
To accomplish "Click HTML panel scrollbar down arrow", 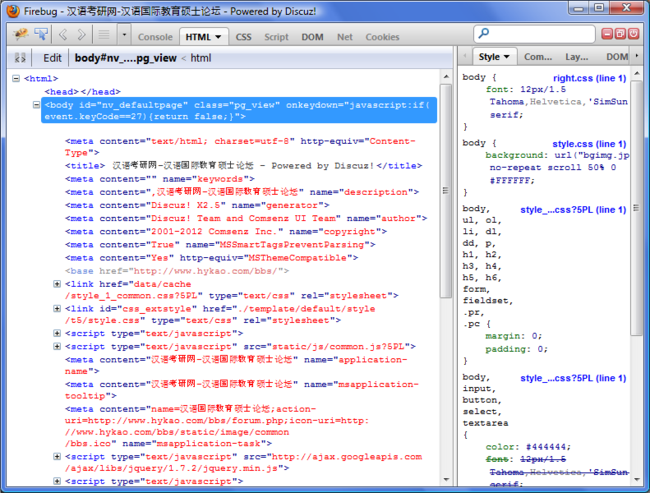I will 446,480.
